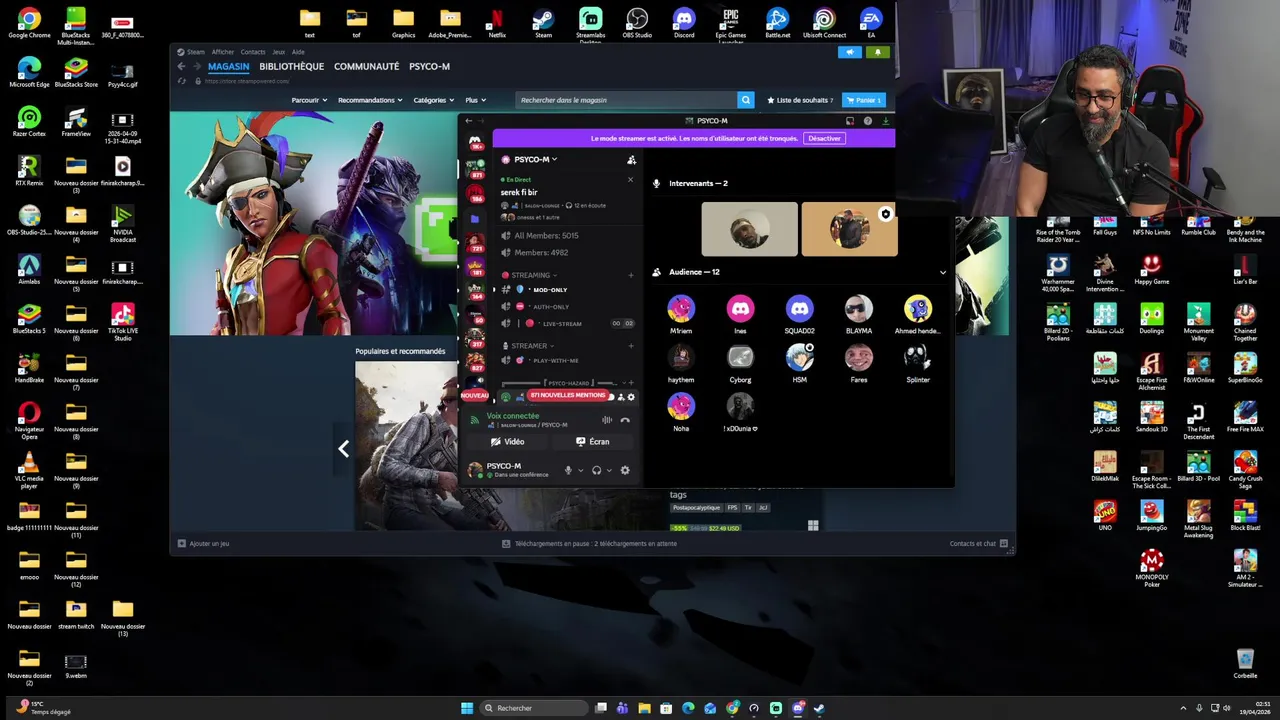Screen dimensions: 1280x720
Task: Open Razer Cortex desktop shortcut
Action: (x=29, y=121)
